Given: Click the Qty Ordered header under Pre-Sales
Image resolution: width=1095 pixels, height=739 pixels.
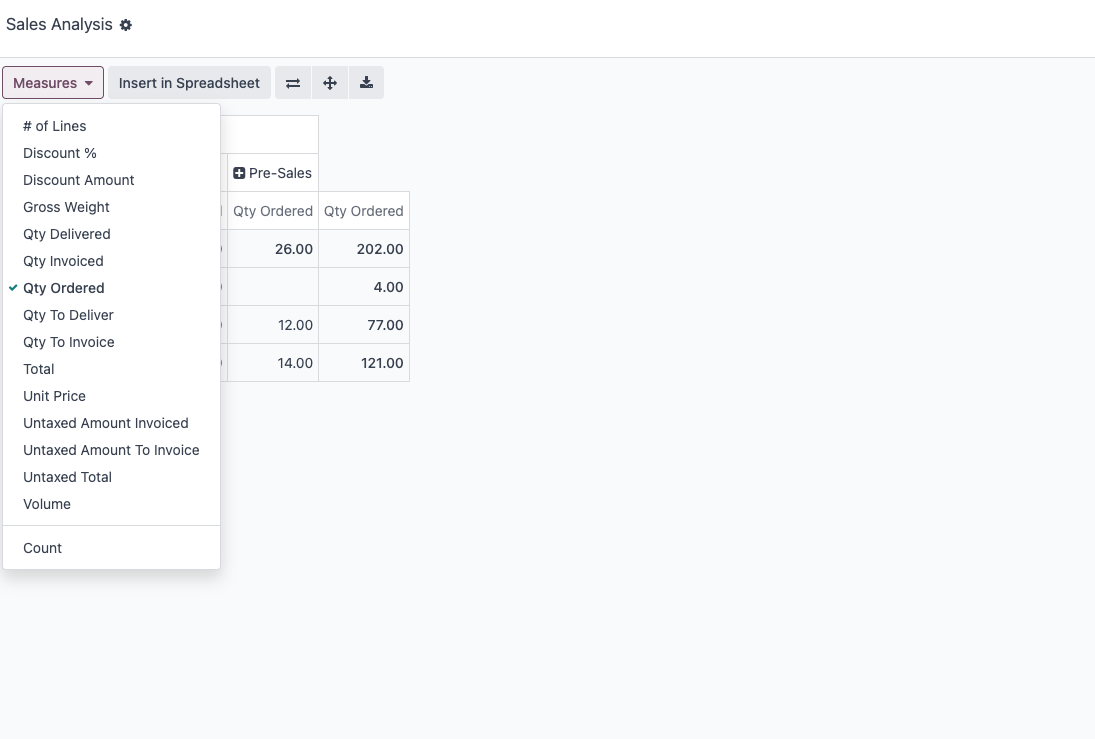Looking at the screenshot, I should [x=273, y=211].
